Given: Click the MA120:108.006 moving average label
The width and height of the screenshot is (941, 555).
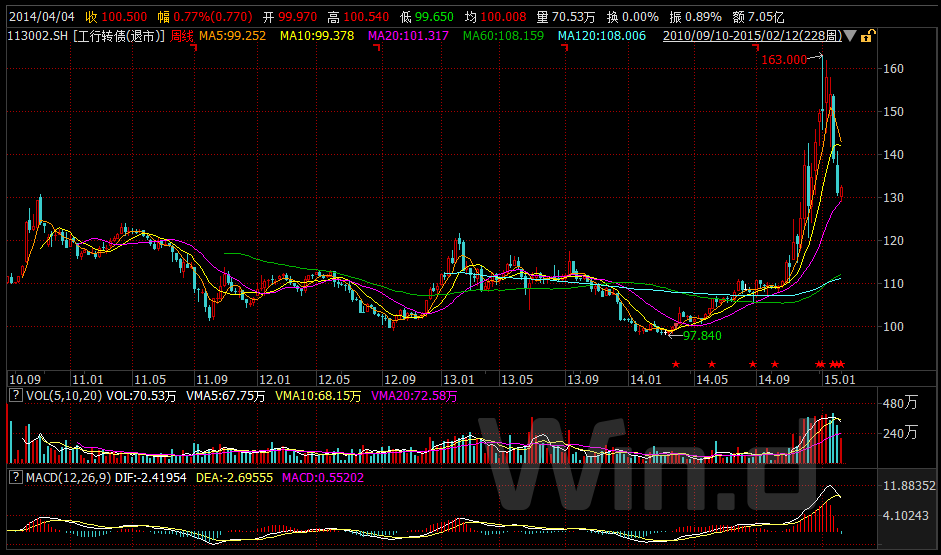Looking at the screenshot, I should coord(601,36).
